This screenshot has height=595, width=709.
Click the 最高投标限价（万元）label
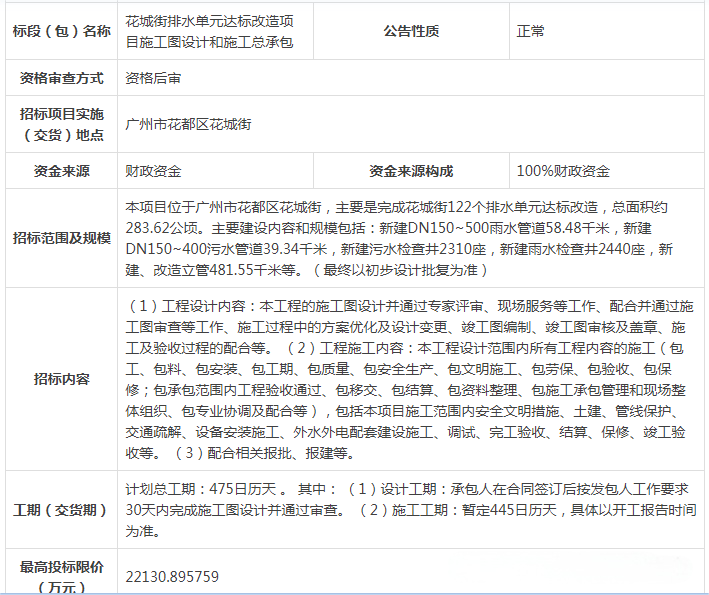[x=62, y=577]
